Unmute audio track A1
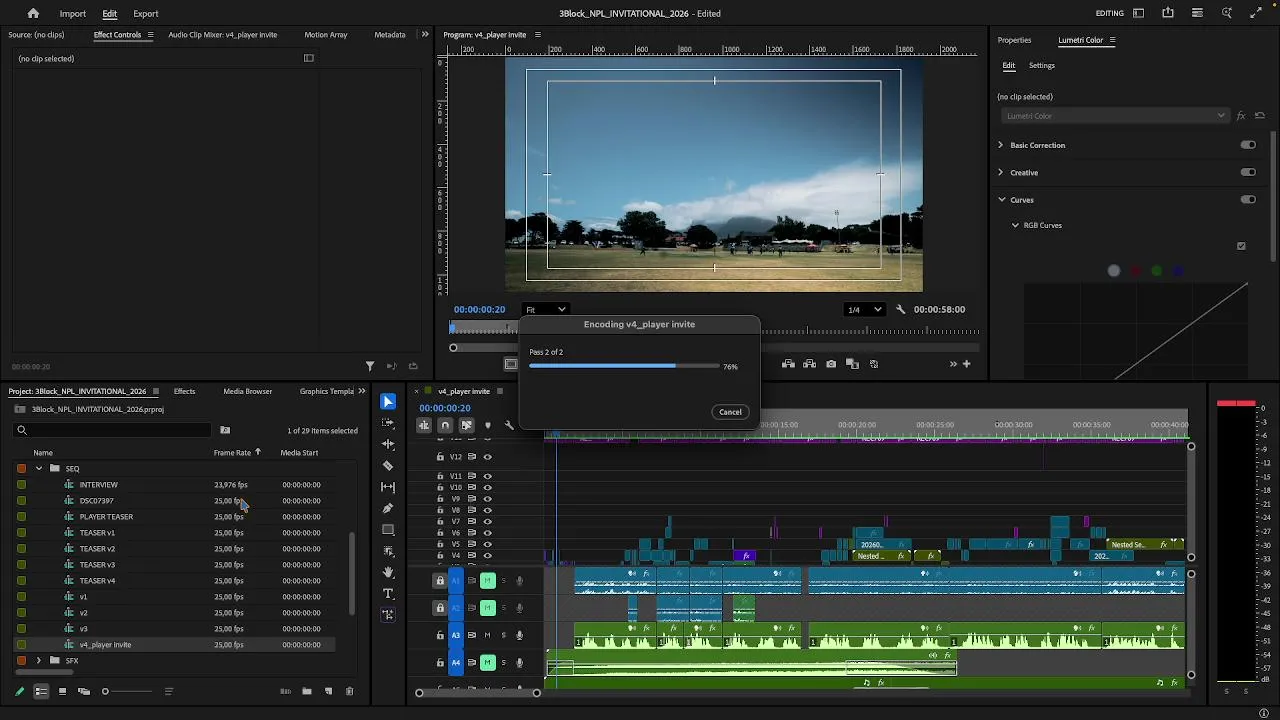Image resolution: width=1280 pixels, height=720 pixels. [487, 580]
